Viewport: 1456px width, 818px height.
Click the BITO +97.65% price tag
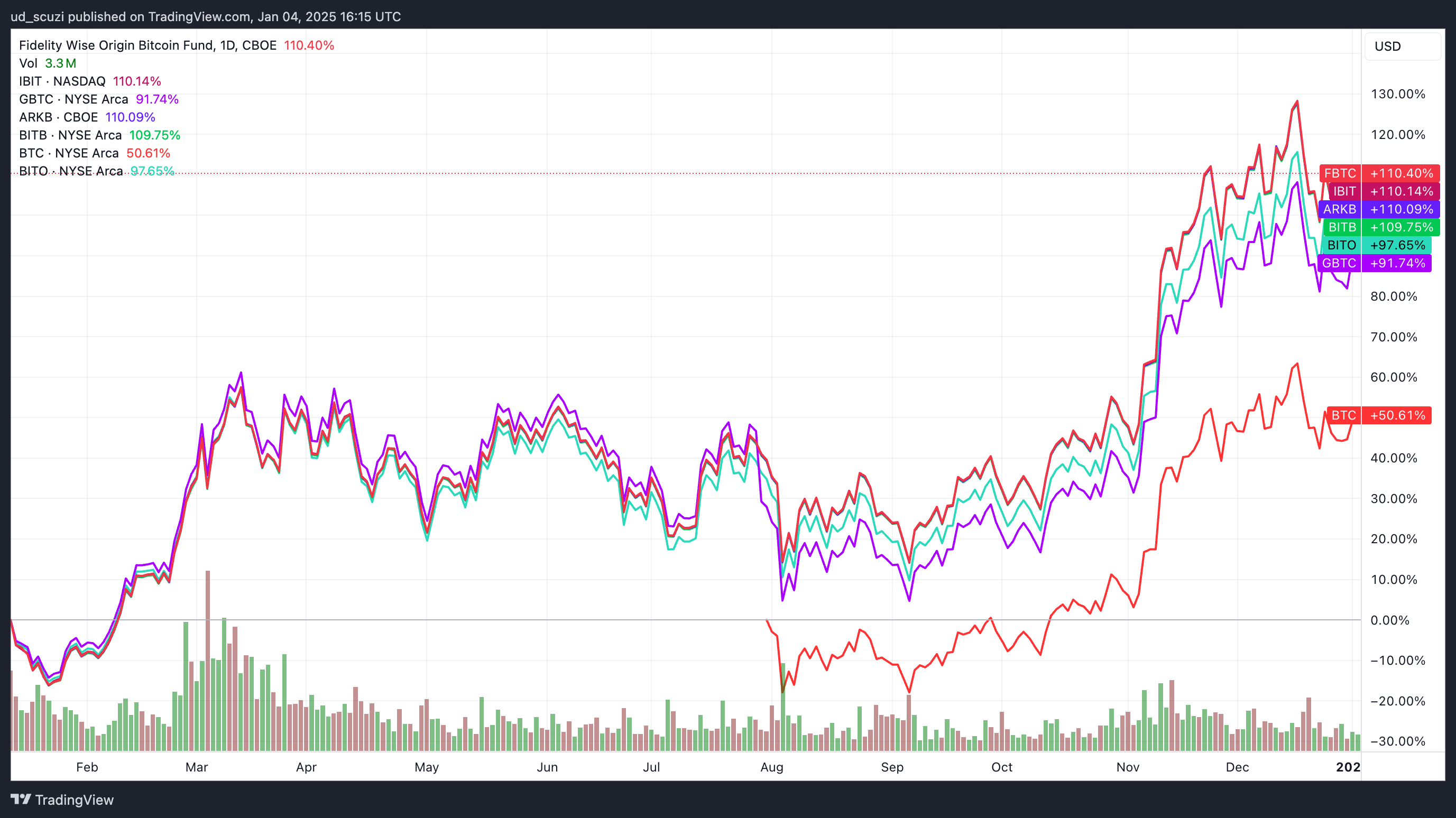click(x=1378, y=245)
